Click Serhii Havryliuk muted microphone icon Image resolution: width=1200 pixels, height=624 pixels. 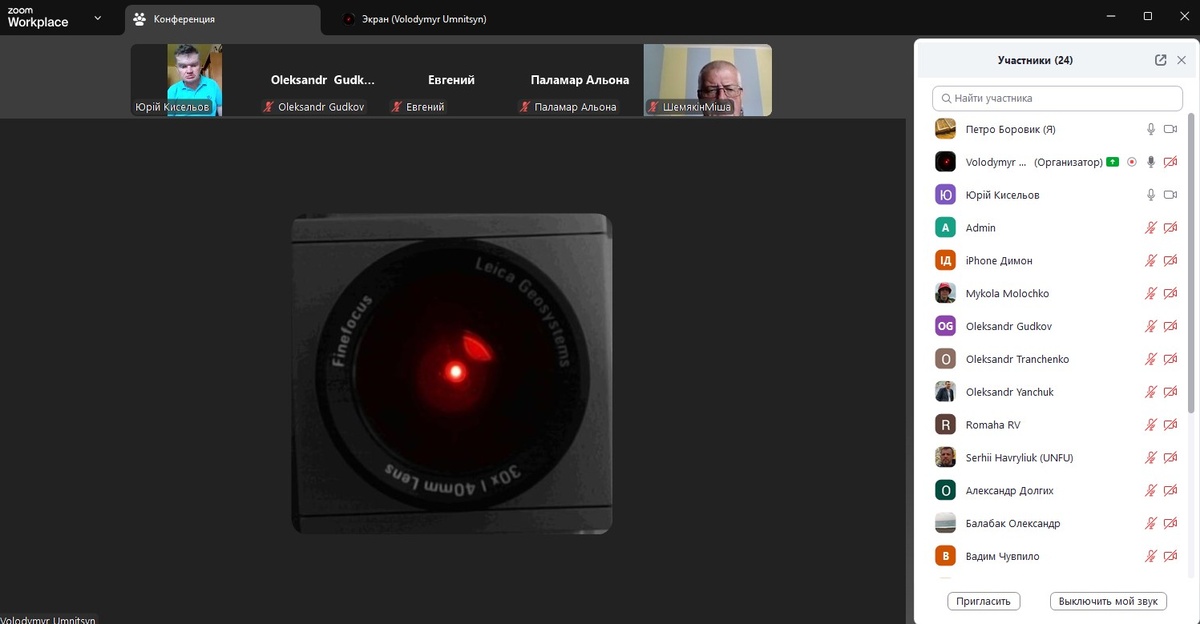[x=1151, y=458]
